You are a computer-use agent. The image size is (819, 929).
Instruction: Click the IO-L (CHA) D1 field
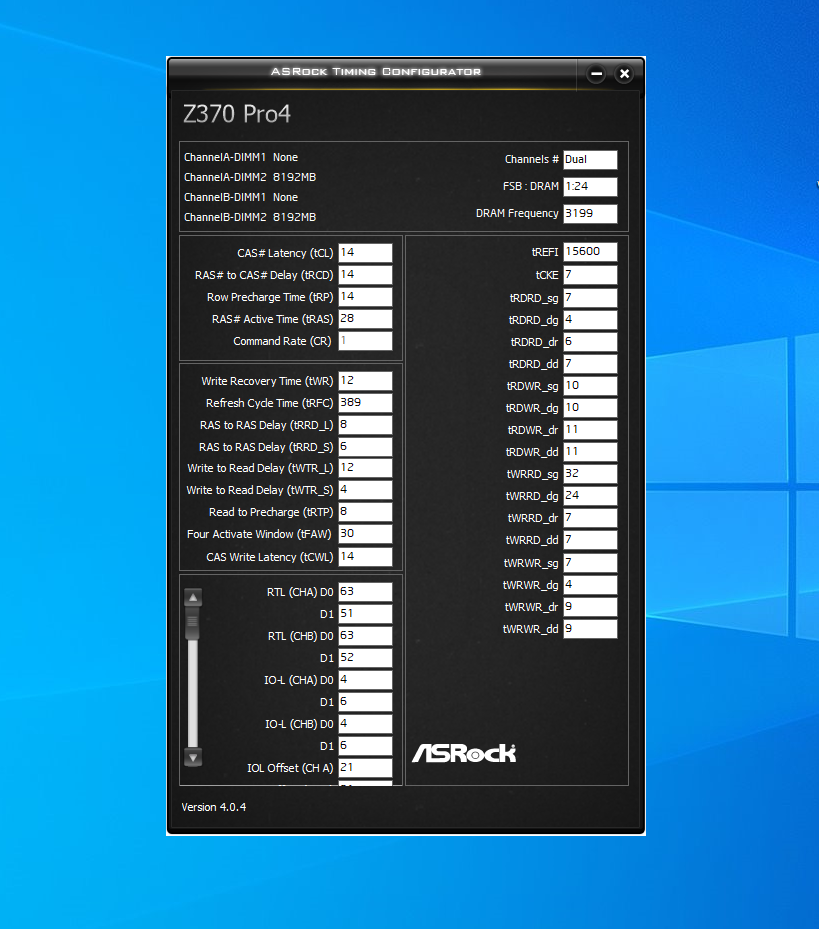[365, 701]
